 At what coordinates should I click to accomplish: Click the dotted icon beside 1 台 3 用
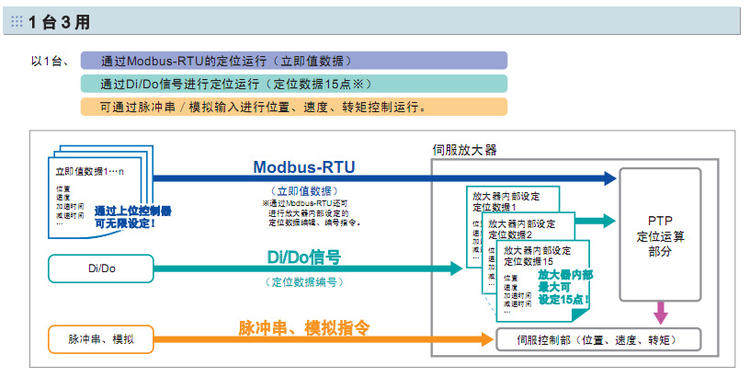click(17, 22)
